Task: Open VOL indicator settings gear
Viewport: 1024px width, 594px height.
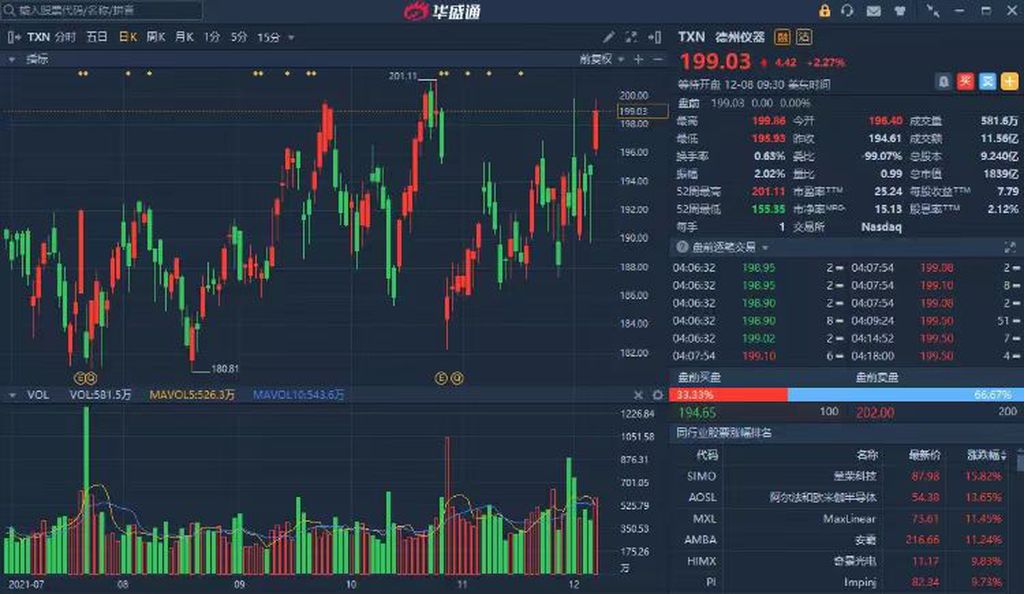Action: [x=658, y=395]
